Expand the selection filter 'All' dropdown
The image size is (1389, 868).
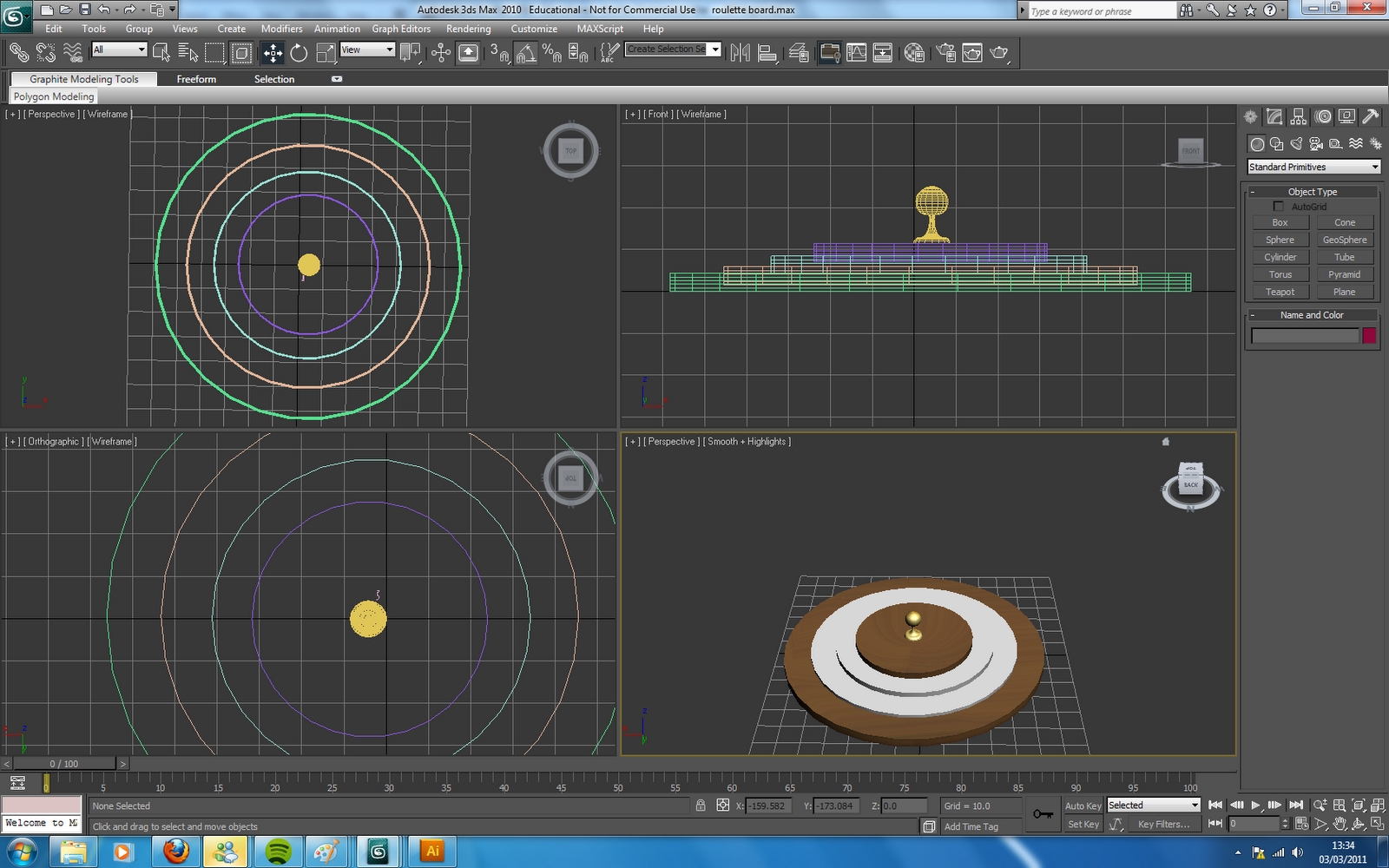click(120, 49)
